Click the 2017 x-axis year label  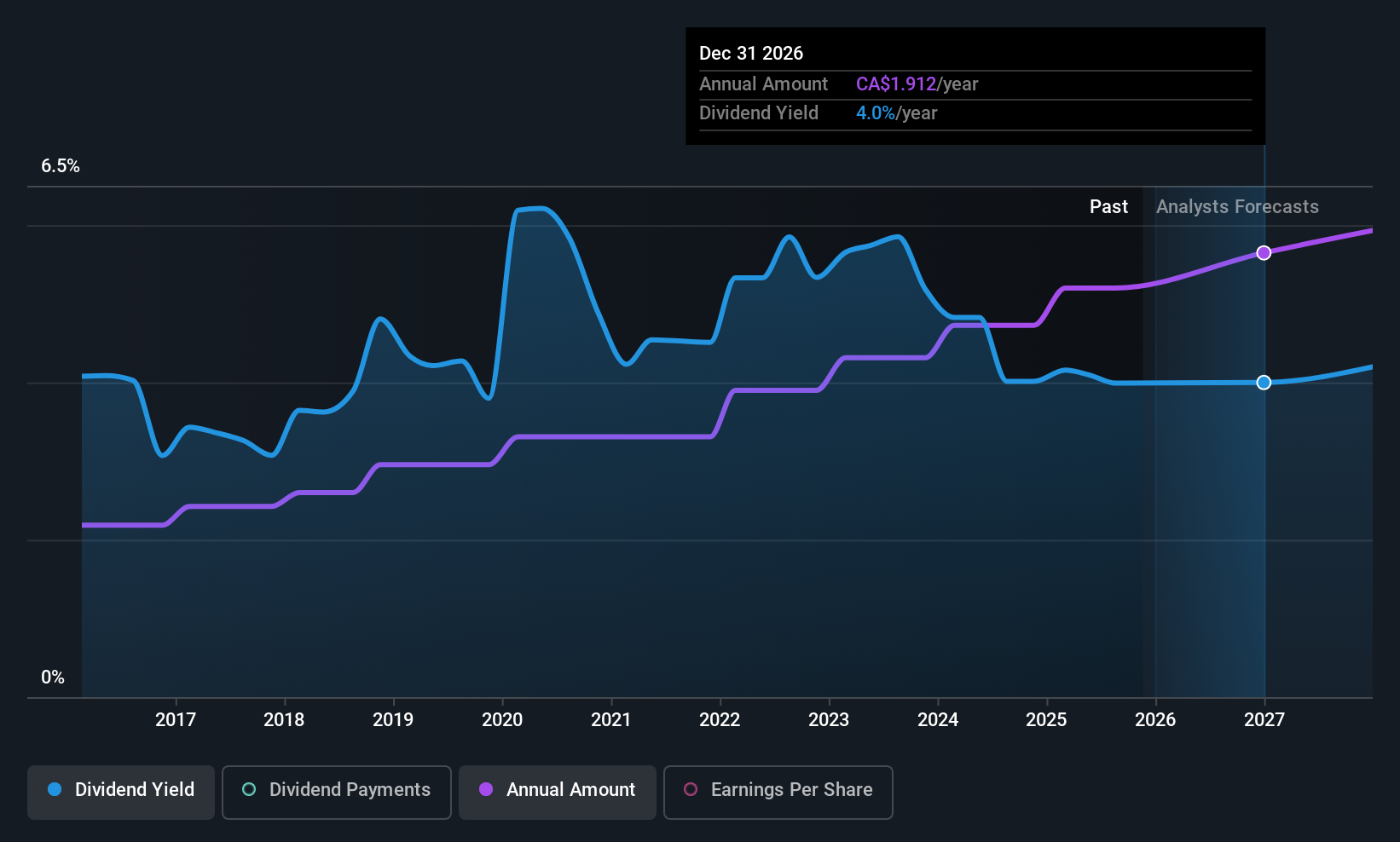pyautogui.click(x=176, y=720)
